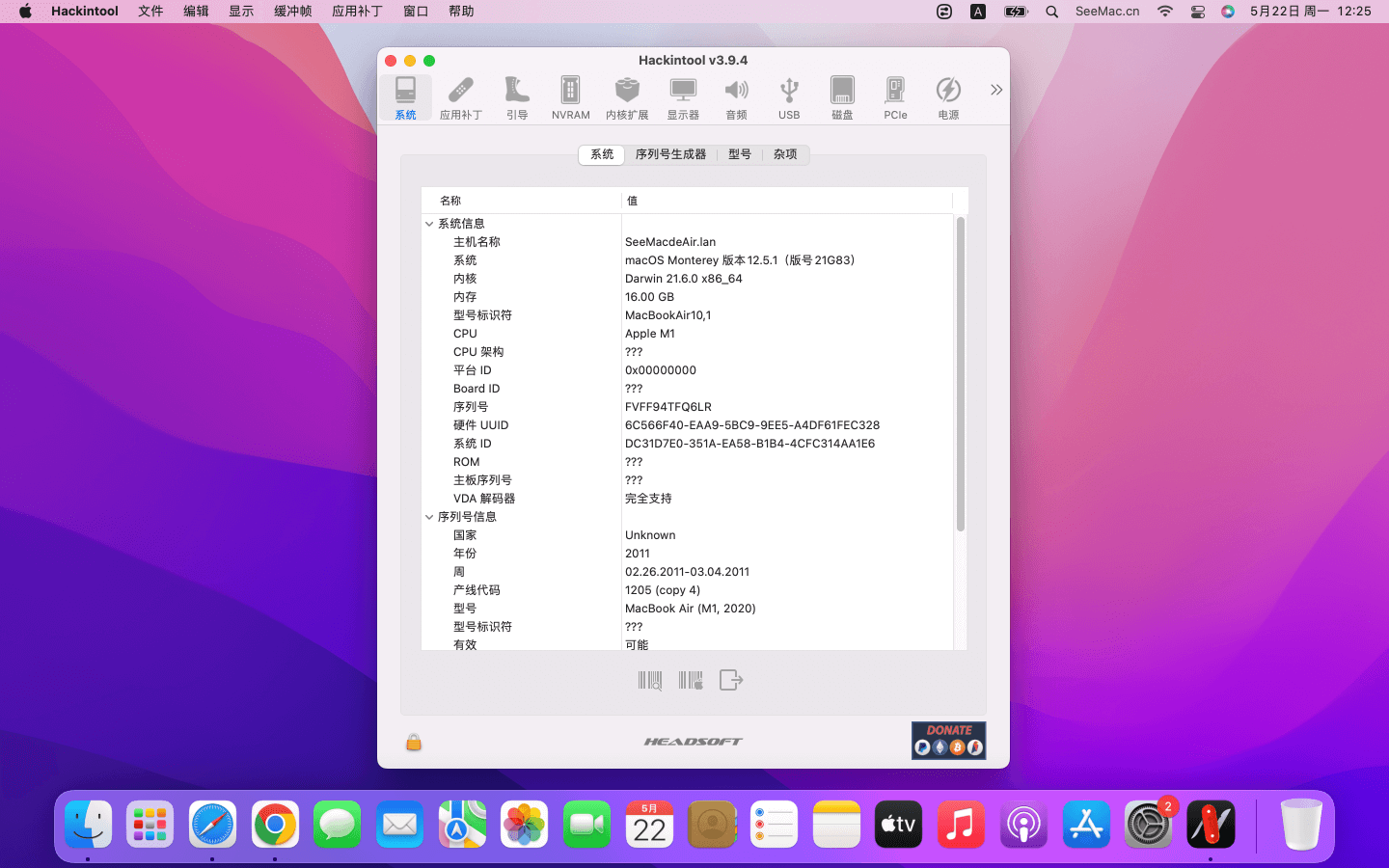Show more toolbar items via double chevron
1389x868 pixels.
pyautogui.click(x=996, y=90)
